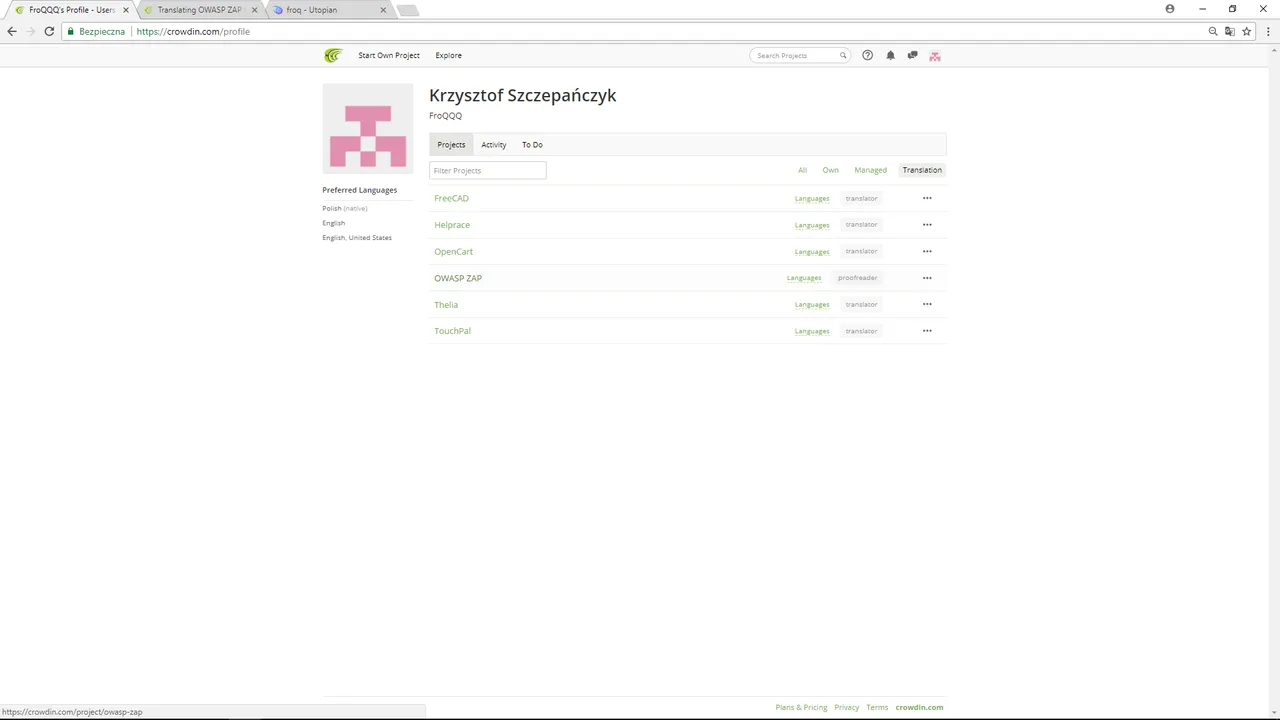
Task: Filter projects by All
Action: (x=802, y=170)
